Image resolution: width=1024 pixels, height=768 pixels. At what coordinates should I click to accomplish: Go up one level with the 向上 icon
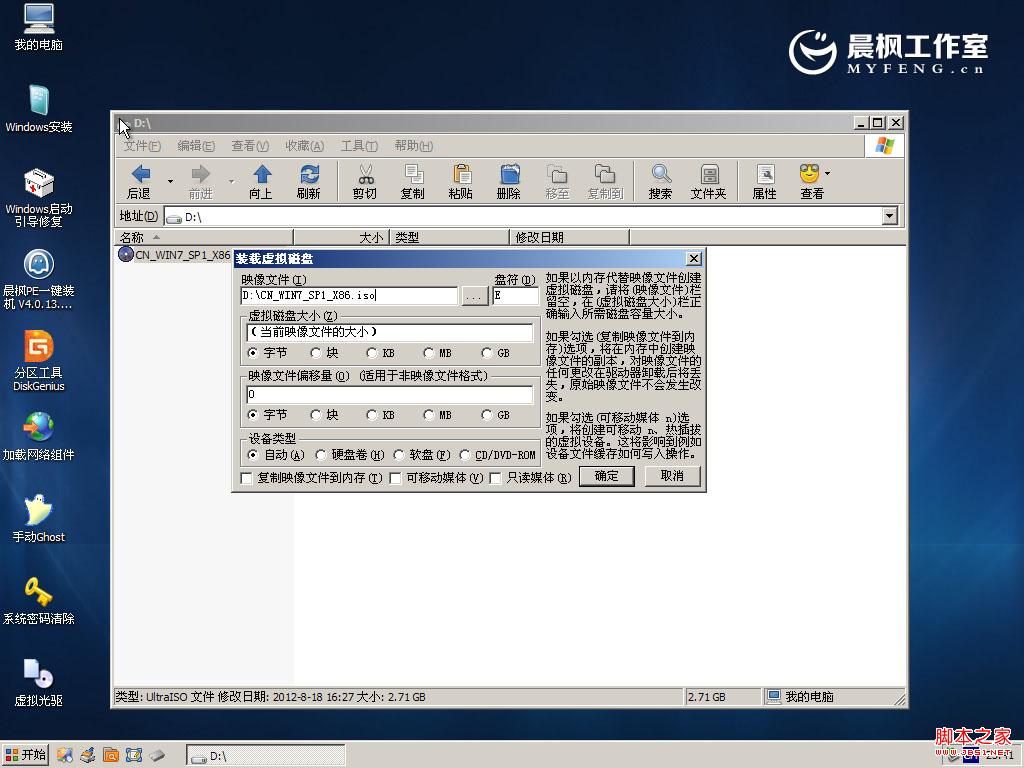pos(260,180)
